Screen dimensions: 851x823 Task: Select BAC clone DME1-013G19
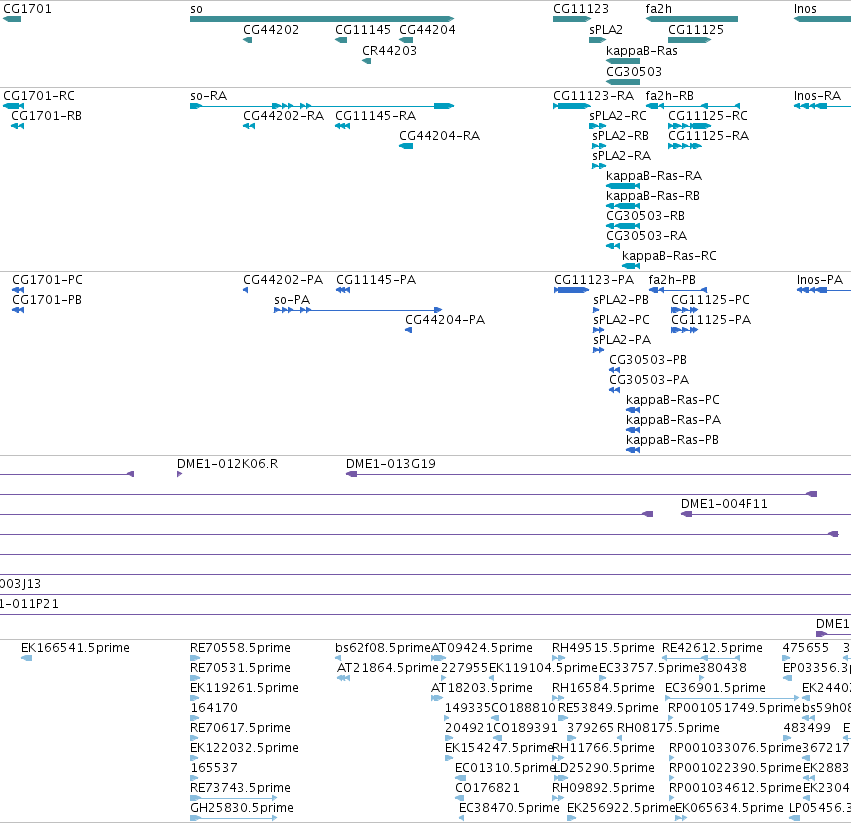[x=391, y=464]
